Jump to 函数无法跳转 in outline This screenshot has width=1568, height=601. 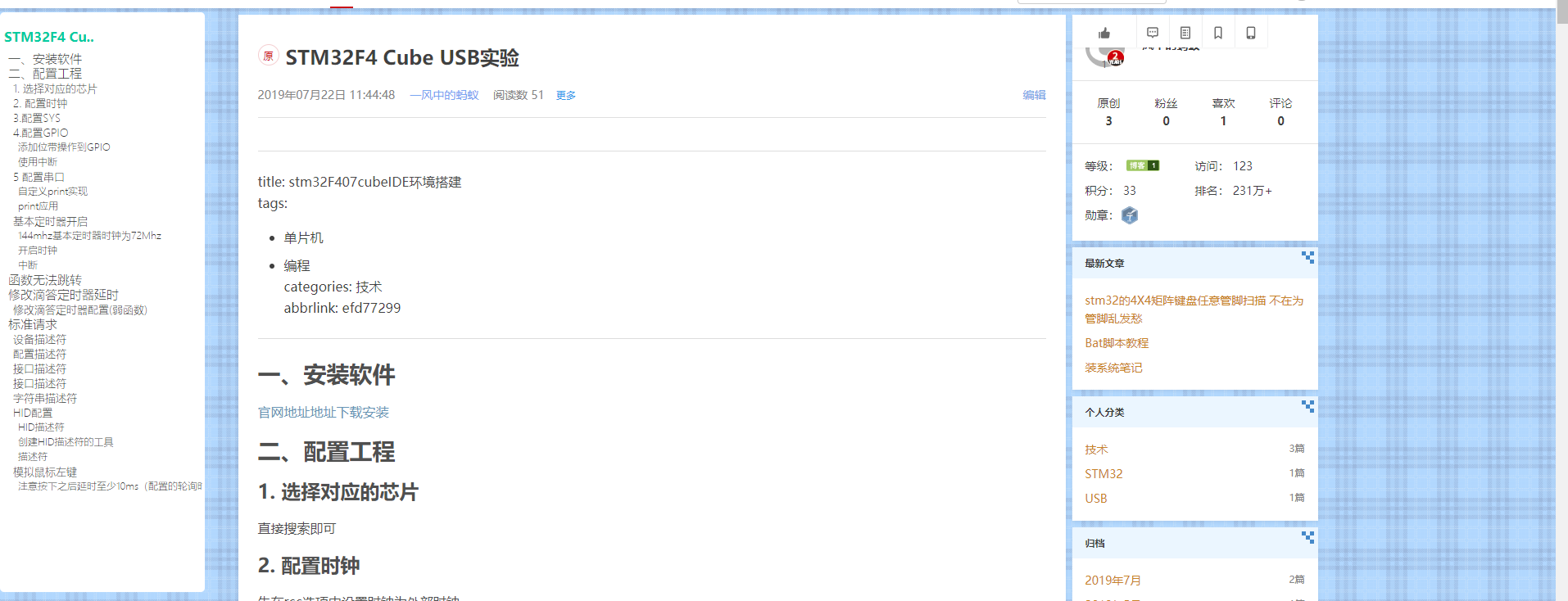click(x=45, y=280)
